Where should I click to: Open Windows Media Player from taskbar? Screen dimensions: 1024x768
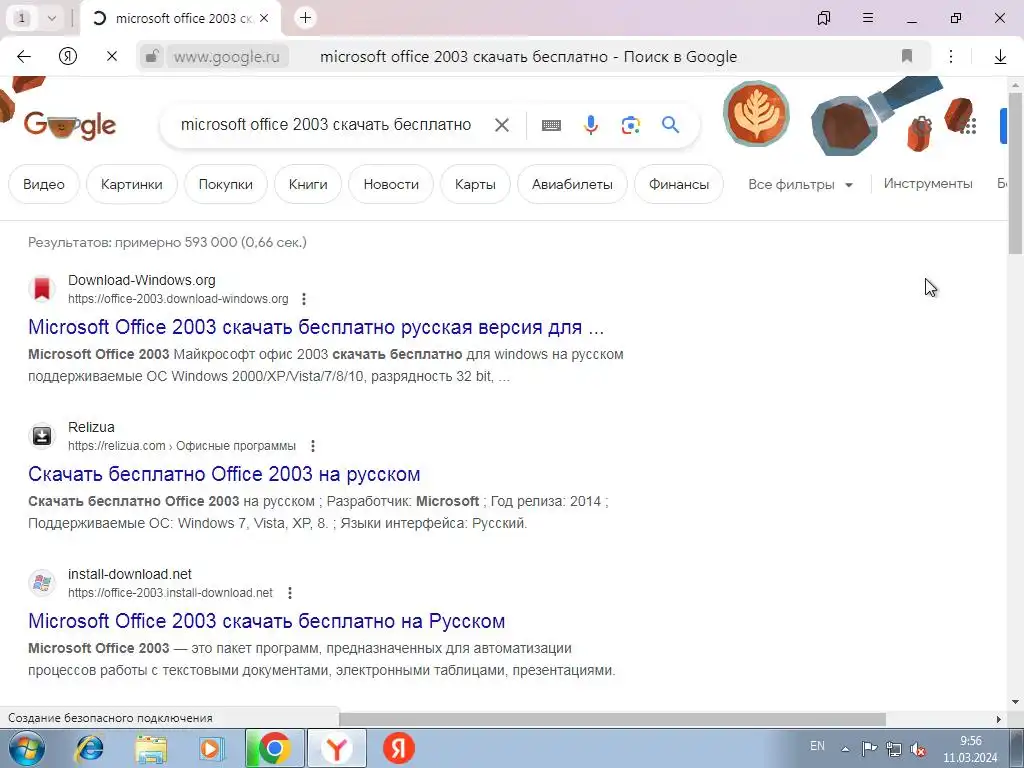click(x=212, y=748)
